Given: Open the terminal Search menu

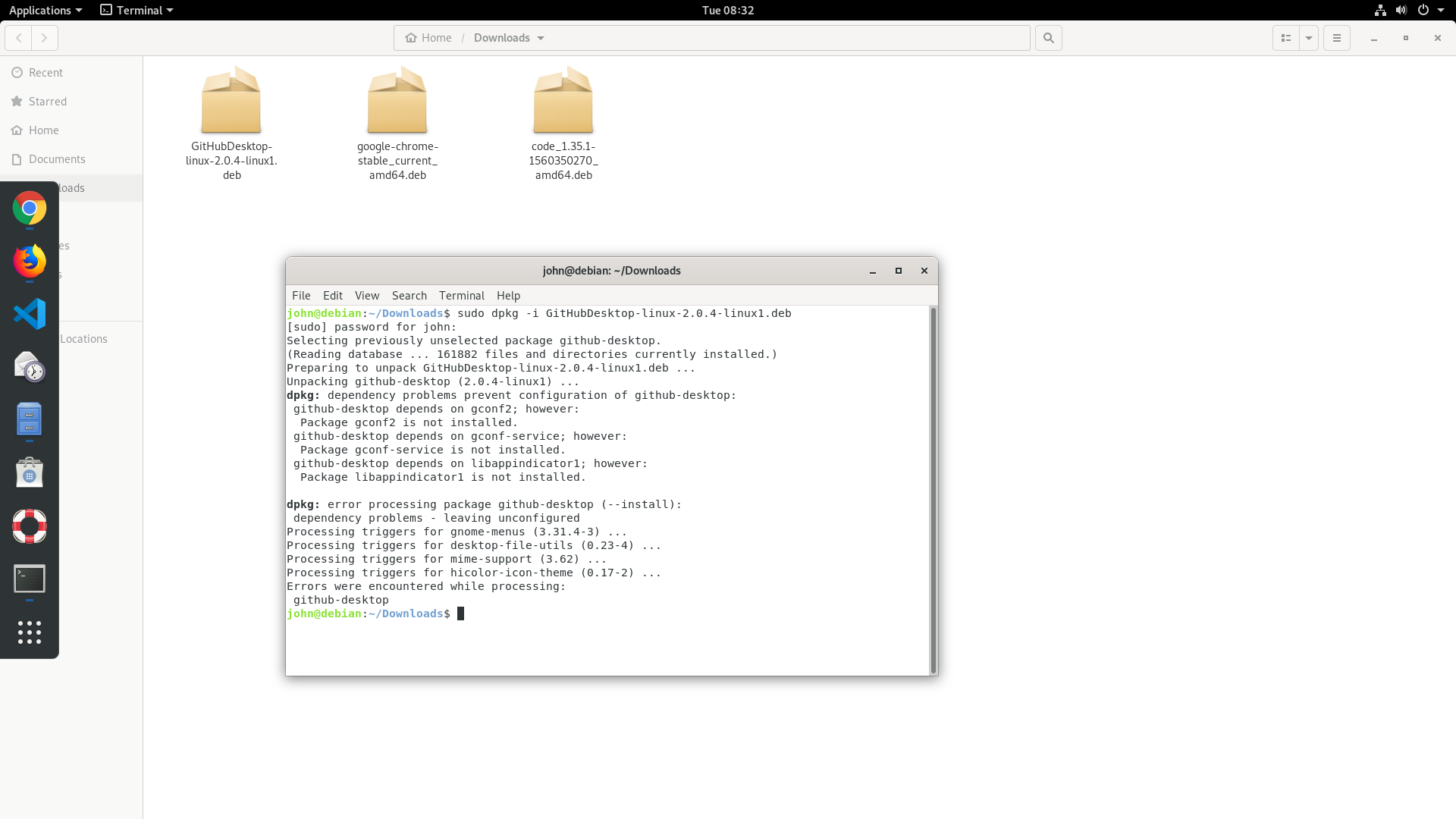Looking at the screenshot, I should [x=409, y=296].
